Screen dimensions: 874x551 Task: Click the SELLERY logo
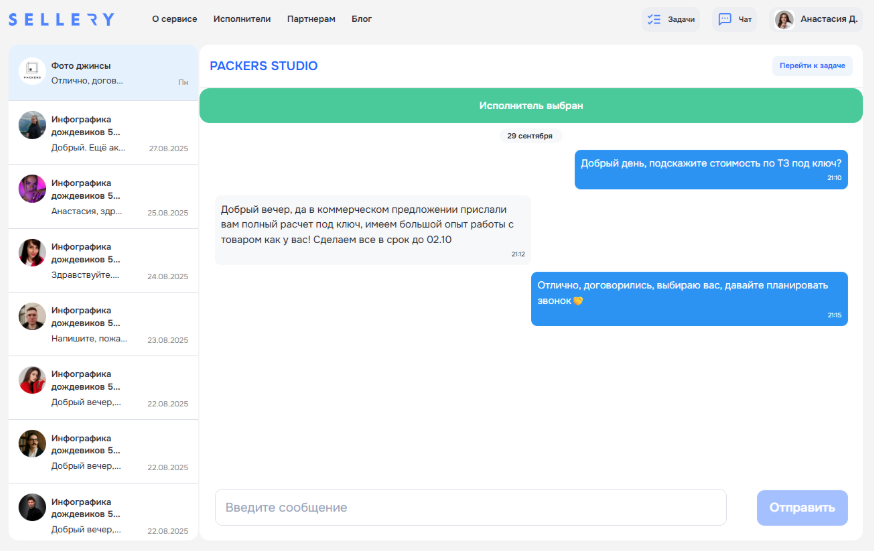tap(61, 19)
